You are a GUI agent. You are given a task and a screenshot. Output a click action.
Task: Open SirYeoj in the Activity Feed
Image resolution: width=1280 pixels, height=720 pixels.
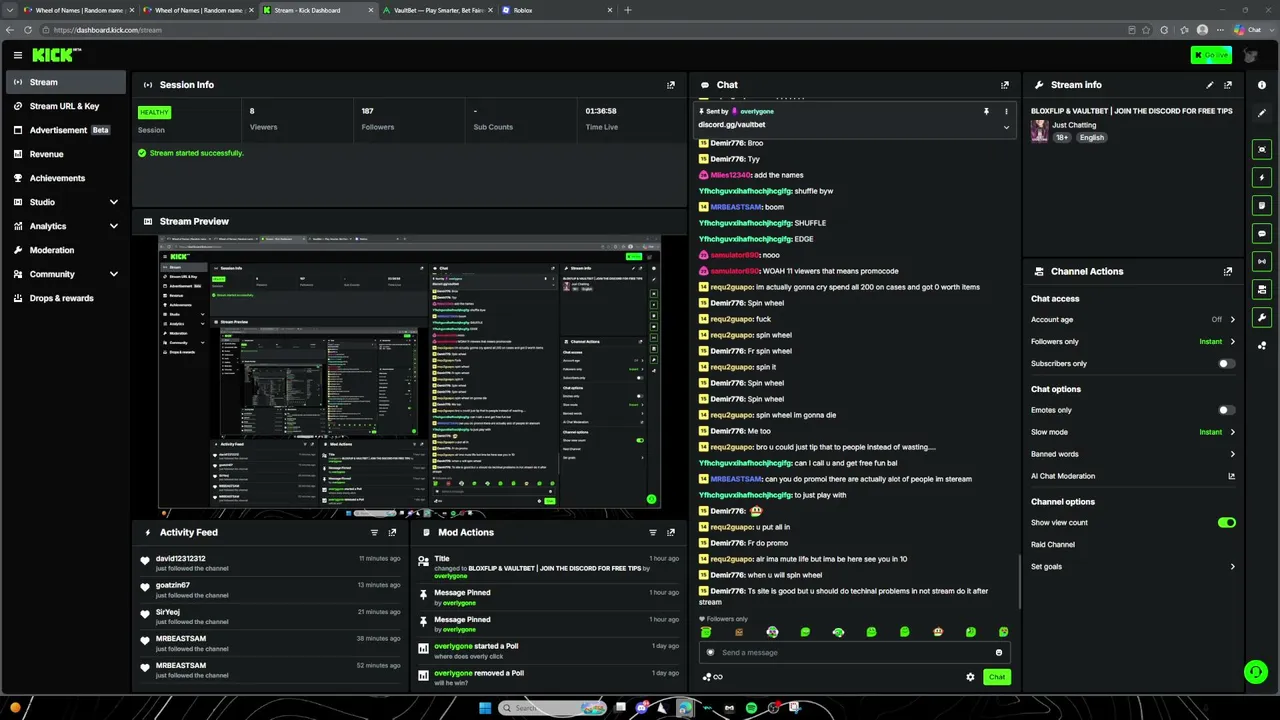pos(168,612)
